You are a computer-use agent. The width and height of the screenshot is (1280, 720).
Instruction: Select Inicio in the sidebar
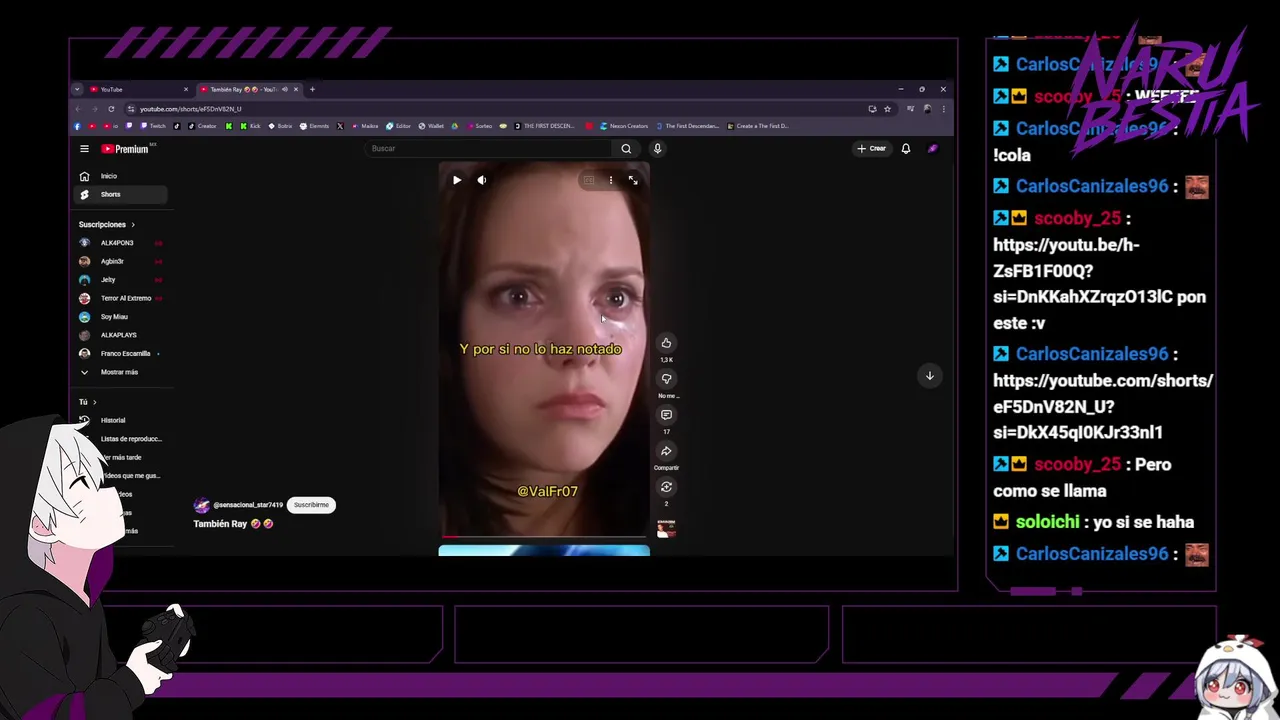pos(120,176)
